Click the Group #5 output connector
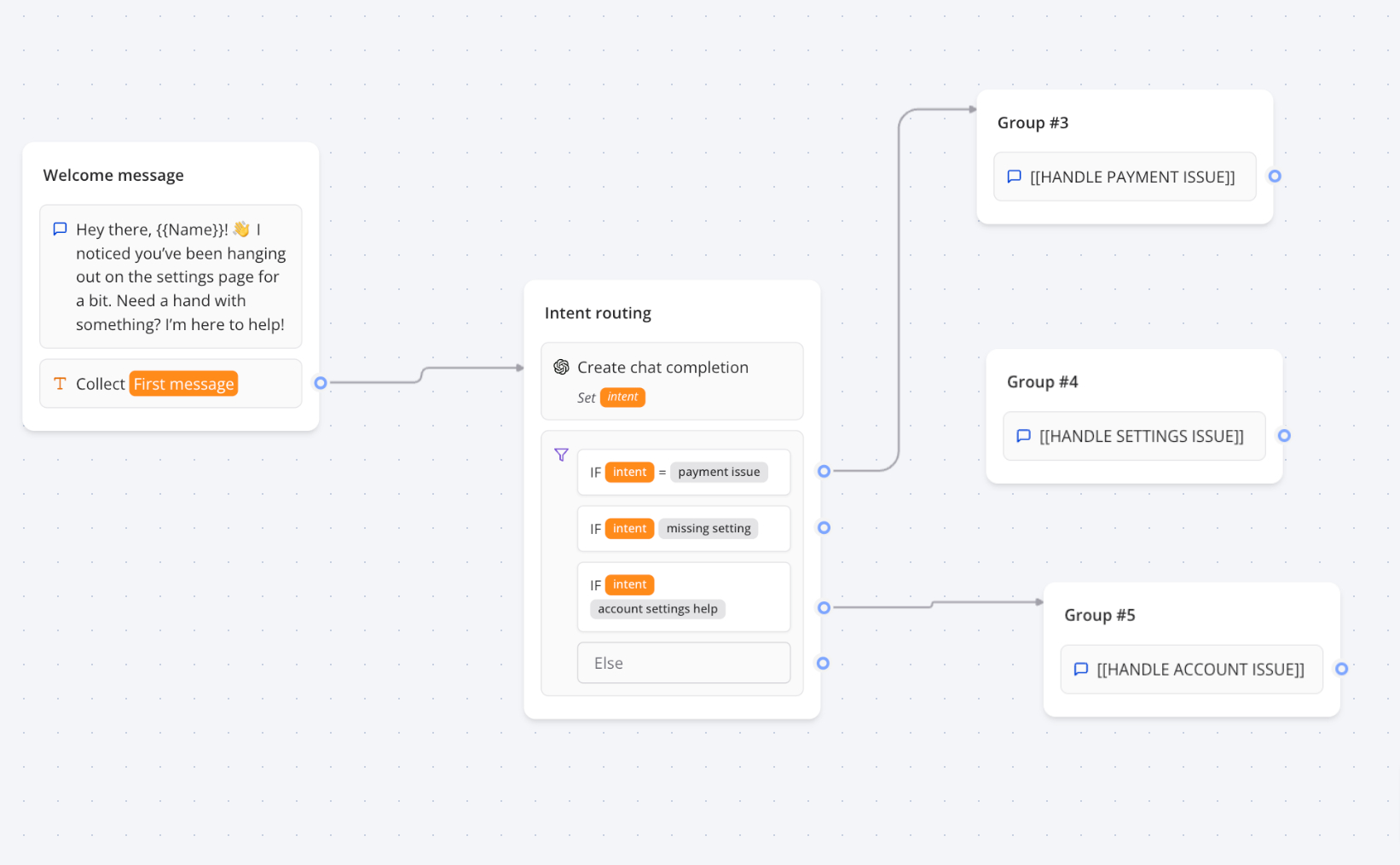The image size is (1400, 865). (1341, 670)
